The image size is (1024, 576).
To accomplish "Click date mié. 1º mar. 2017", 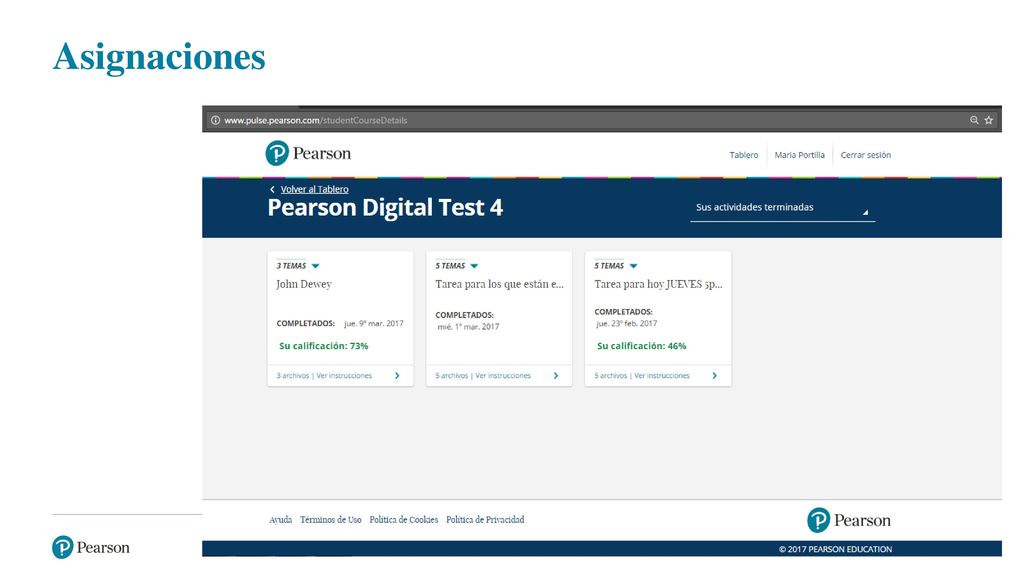I will click(468, 327).
